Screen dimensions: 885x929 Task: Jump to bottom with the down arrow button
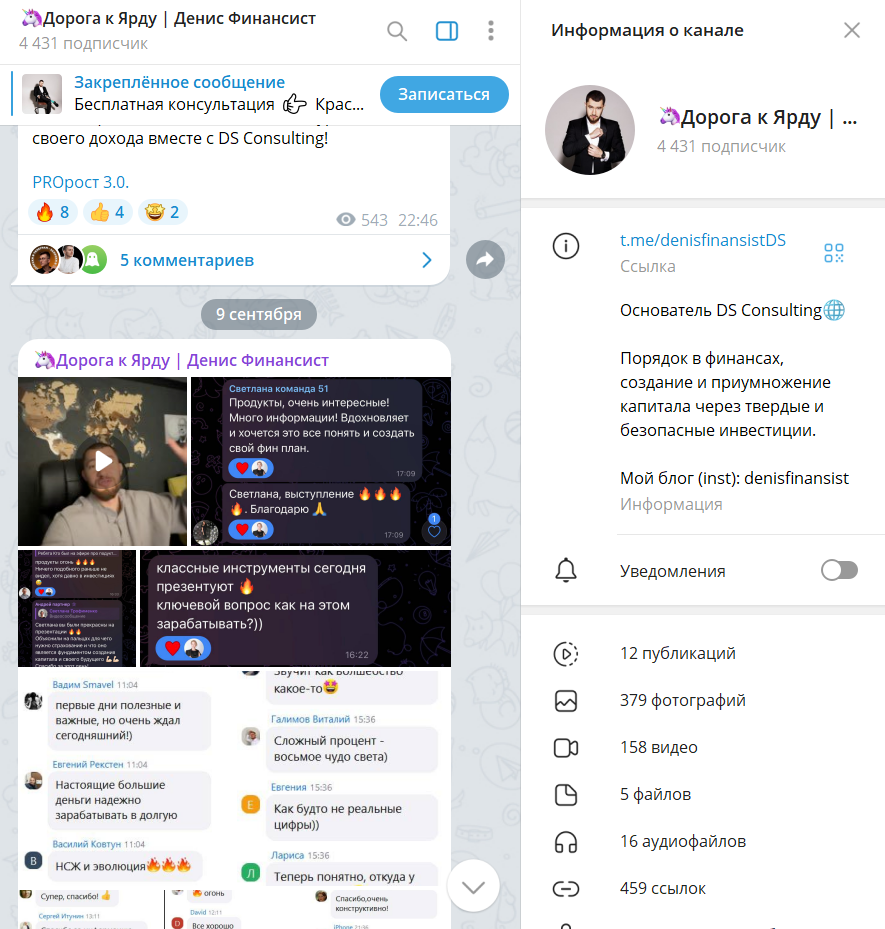pos(473,886)
